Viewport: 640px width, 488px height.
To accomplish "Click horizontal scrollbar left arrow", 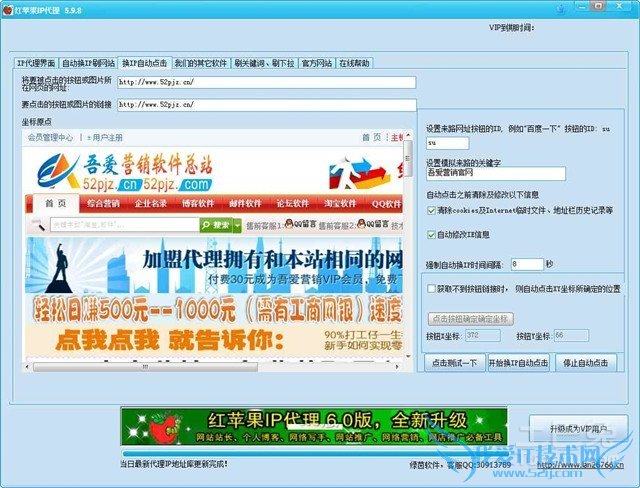I will 27,367.
